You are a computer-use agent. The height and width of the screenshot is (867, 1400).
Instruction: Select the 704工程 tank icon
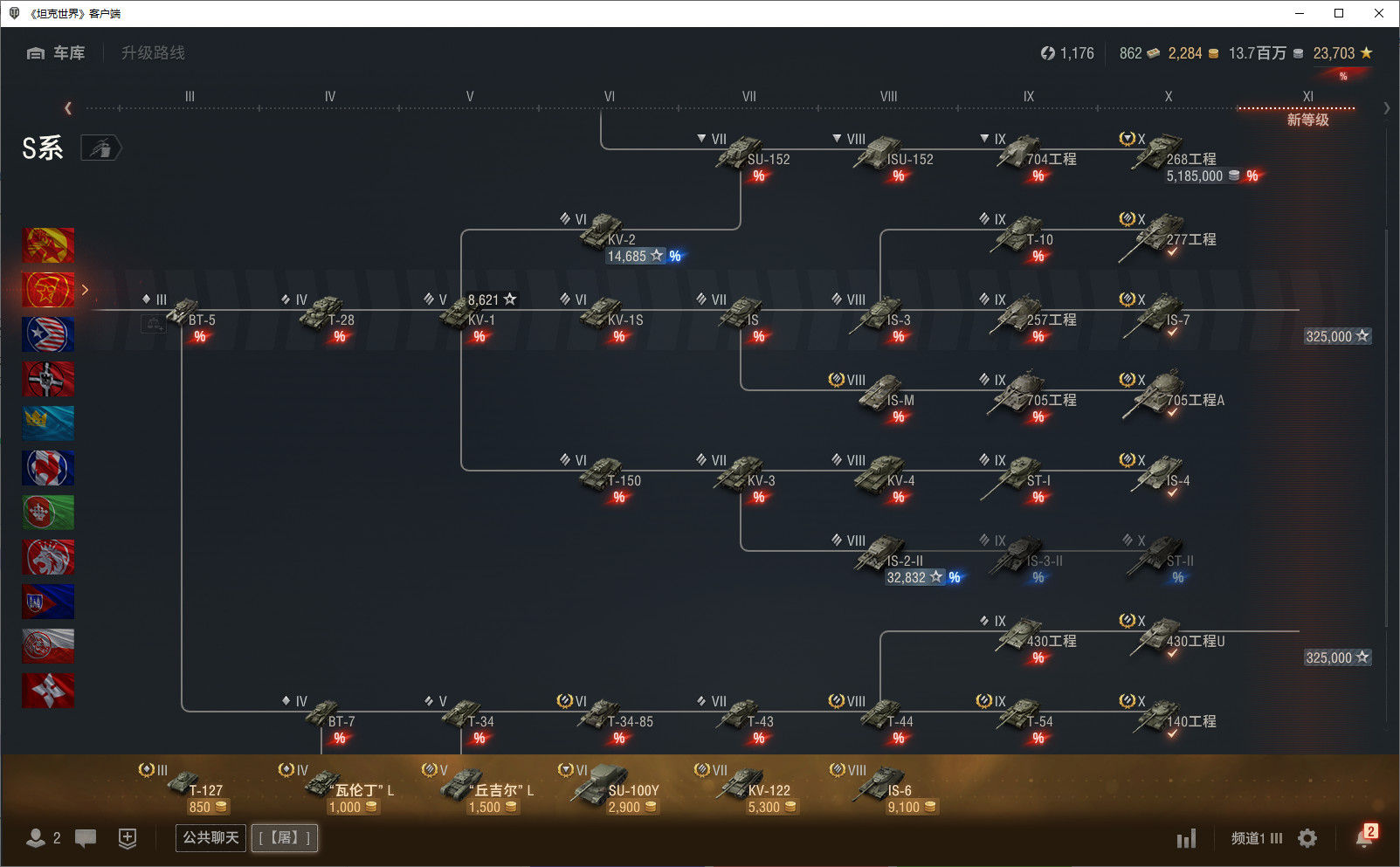[1017, 154]
